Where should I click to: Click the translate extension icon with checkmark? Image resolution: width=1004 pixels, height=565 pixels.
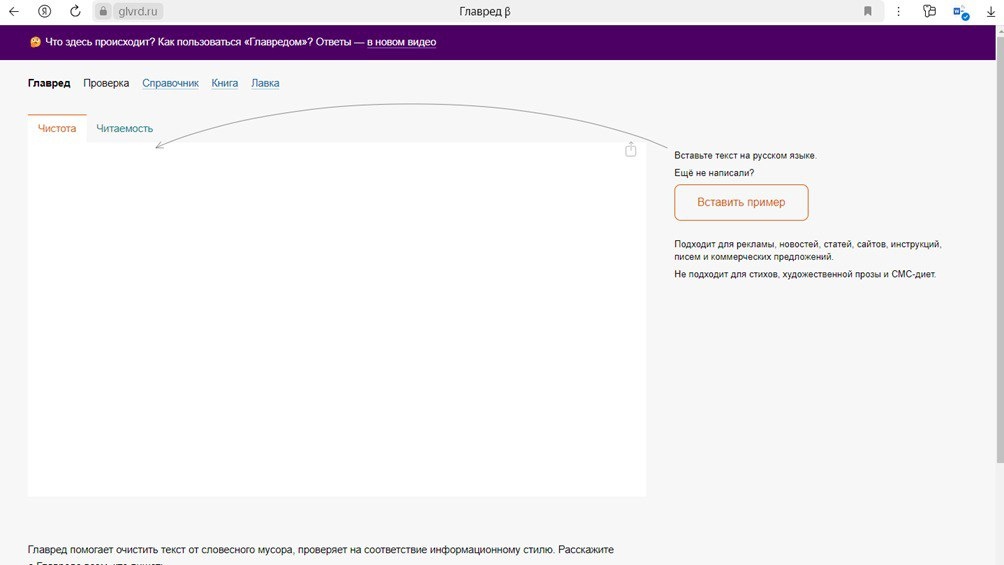coord(960,12)
